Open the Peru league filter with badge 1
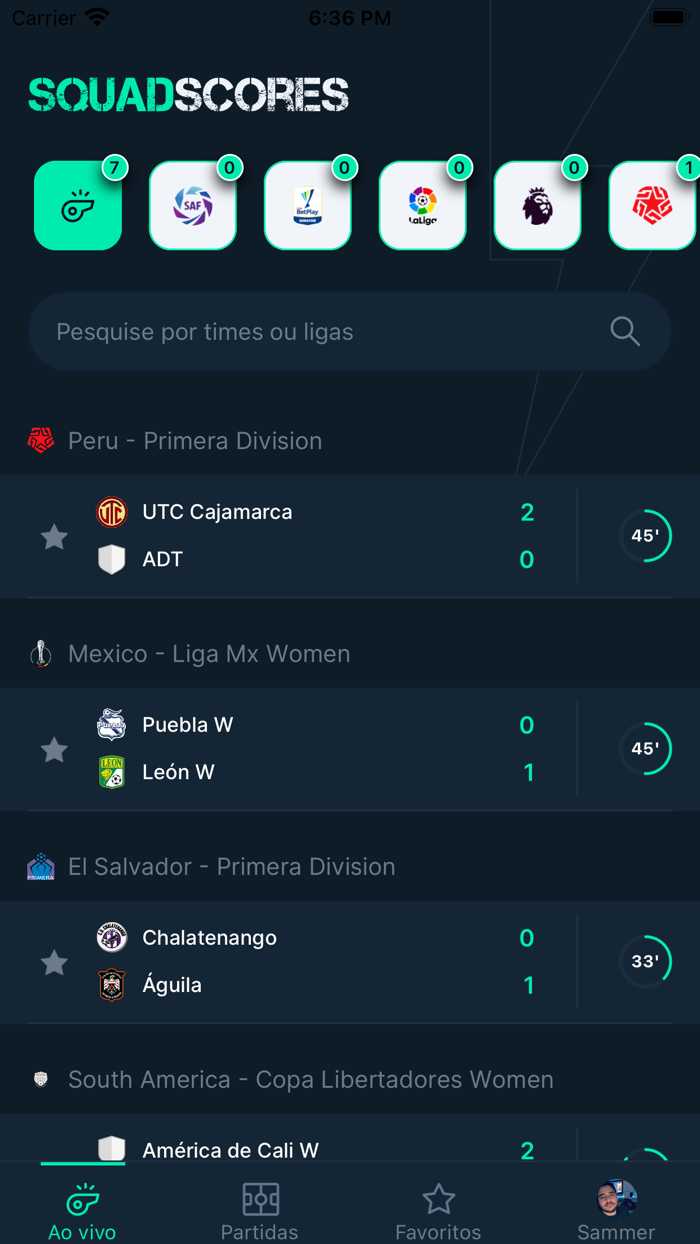The width and height of the screenshot is (700, 1244). tap(653, 206)
